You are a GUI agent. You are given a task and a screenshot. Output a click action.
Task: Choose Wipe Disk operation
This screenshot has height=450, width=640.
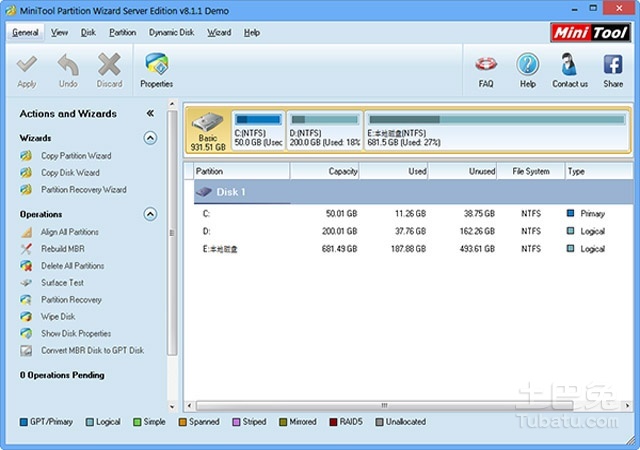point(58,316)
